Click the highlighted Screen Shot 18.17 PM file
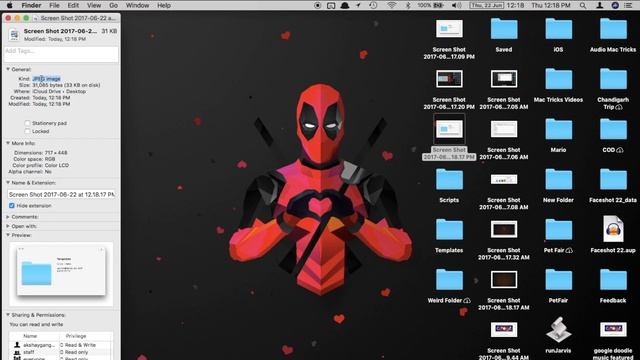640x360 pixels. (x=449, y=129)
